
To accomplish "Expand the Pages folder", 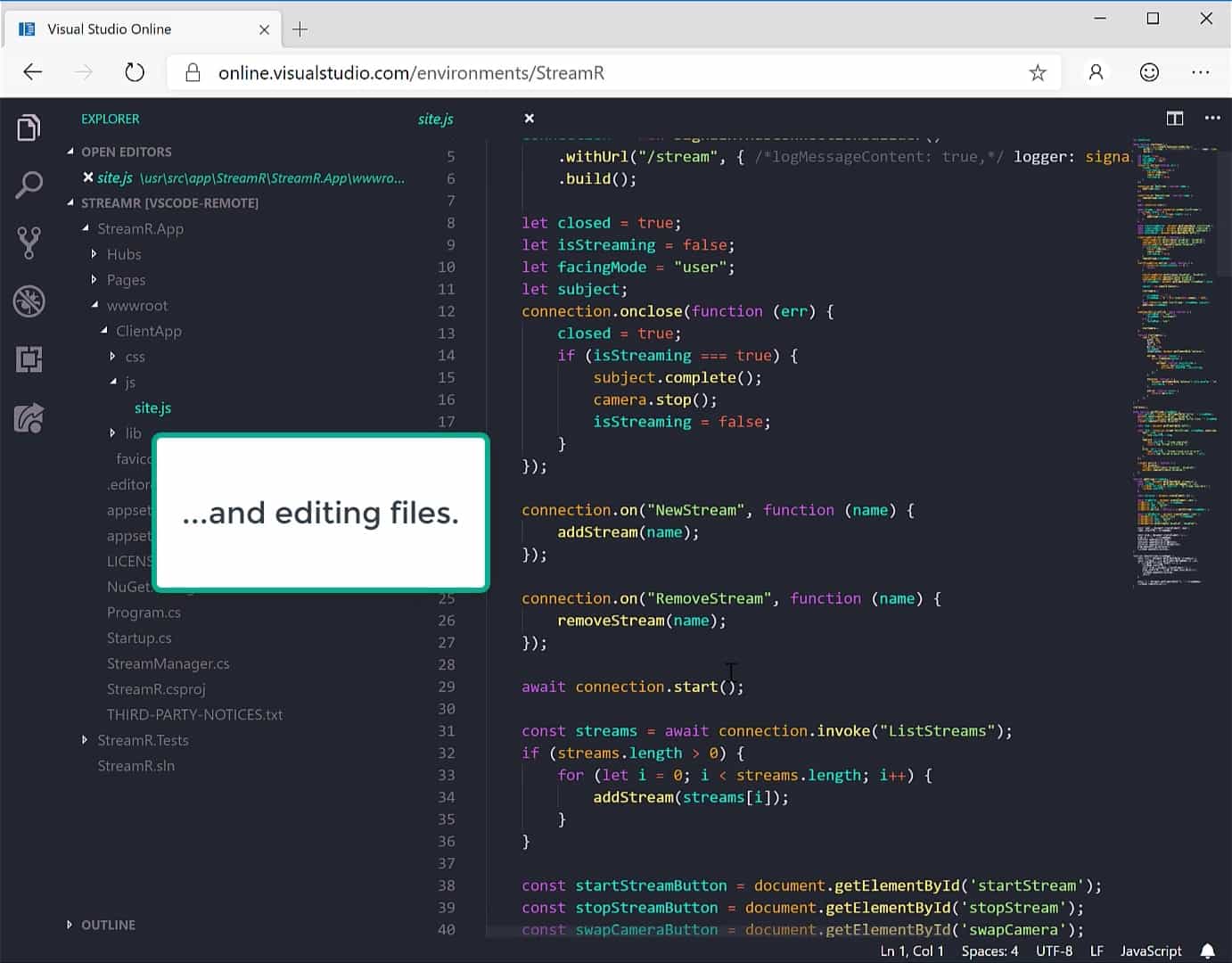I will 126,280.
